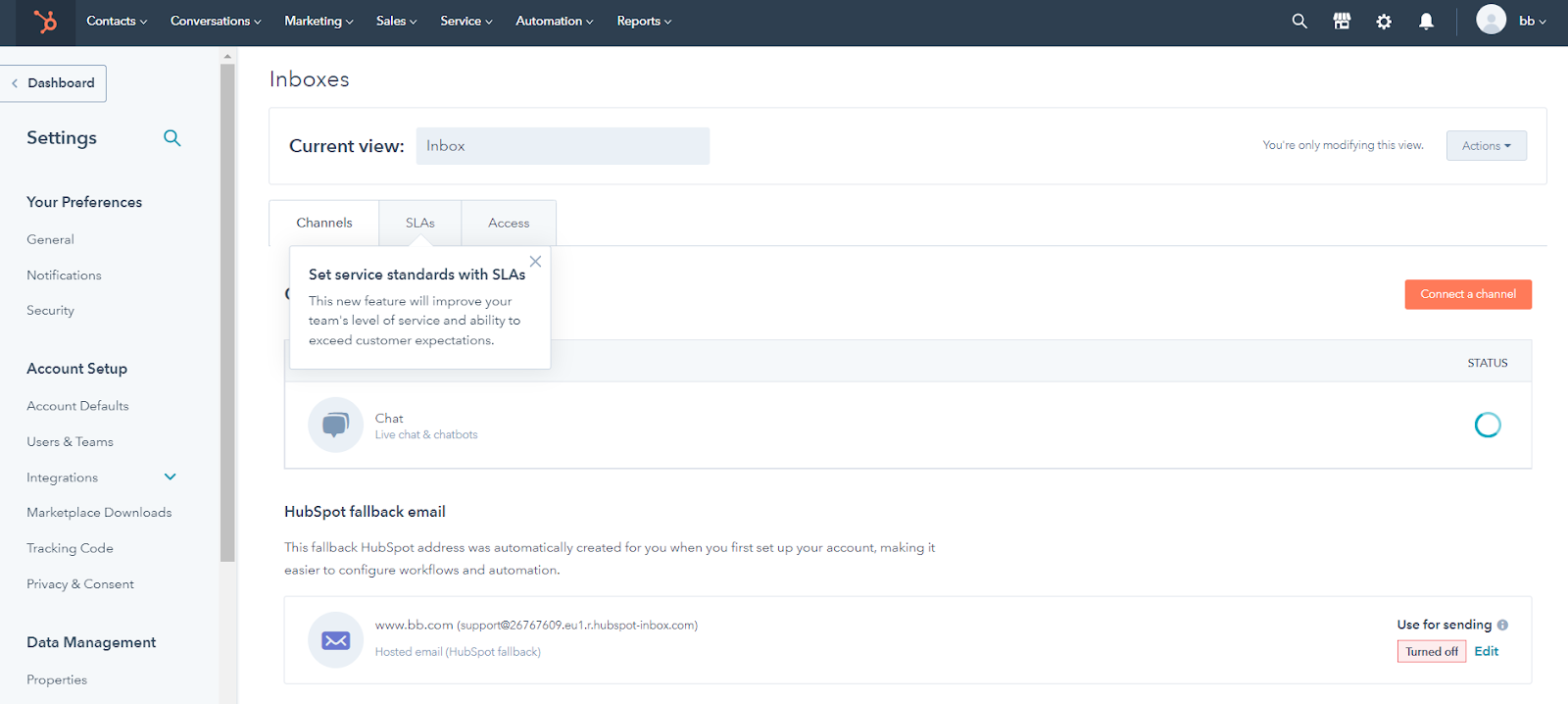
Task: Open the search magnifier in top bar
Action: (1299, 22)
